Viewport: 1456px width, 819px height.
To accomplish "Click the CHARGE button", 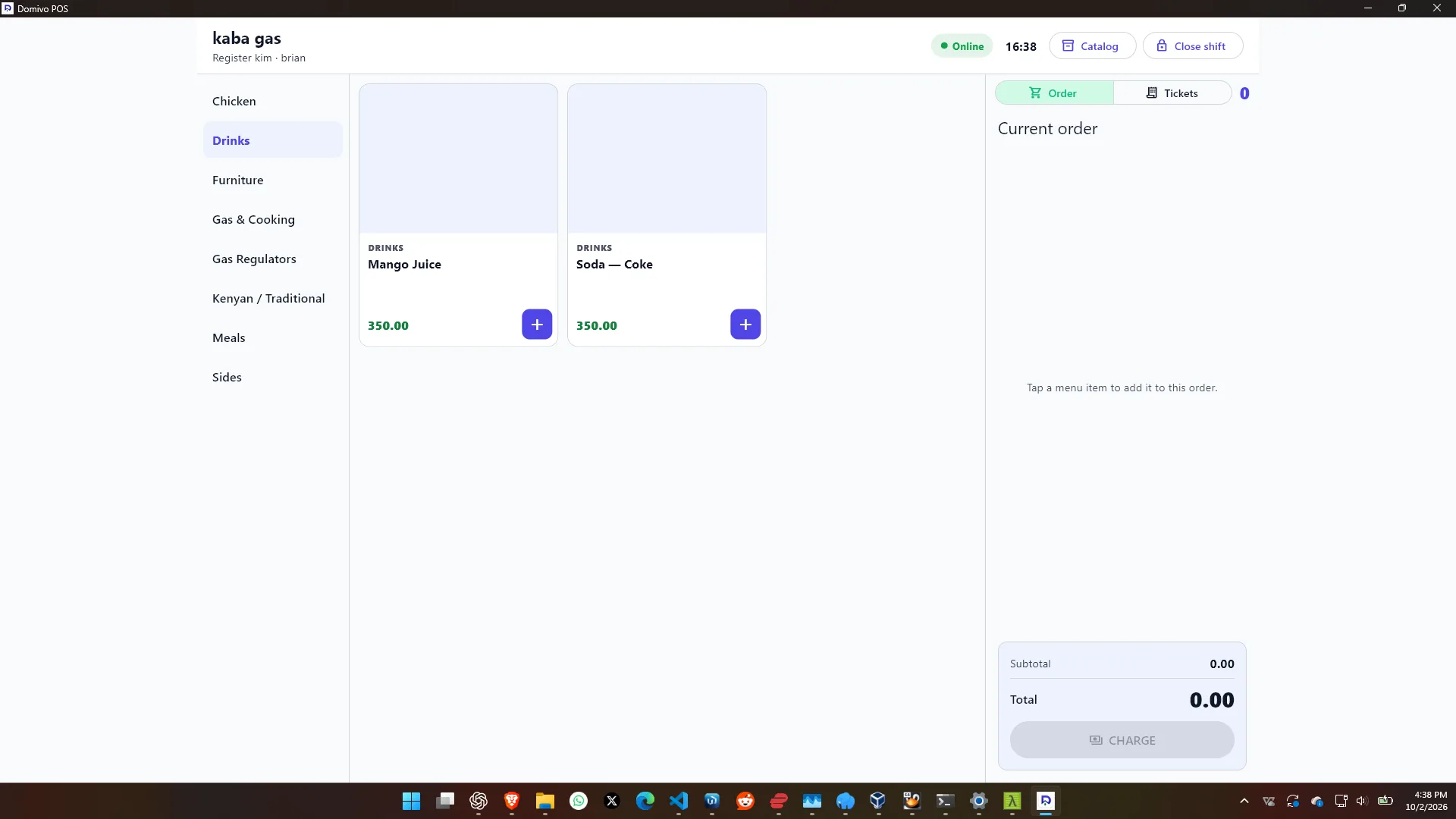I will tap(1122, 740).
